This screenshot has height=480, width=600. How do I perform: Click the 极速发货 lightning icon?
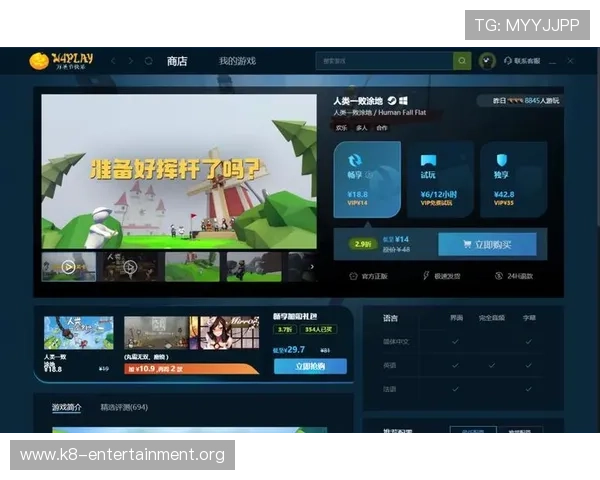point(426,276)
